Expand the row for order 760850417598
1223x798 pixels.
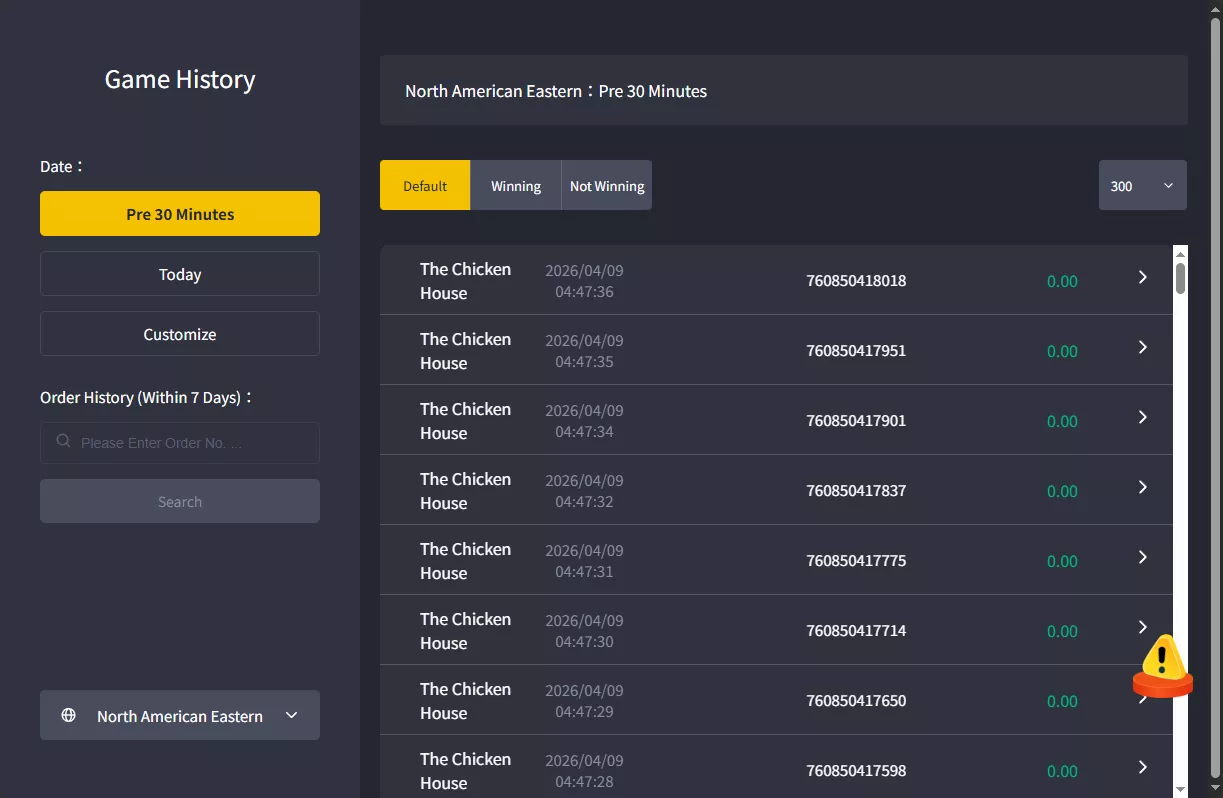coord(1143,767)
